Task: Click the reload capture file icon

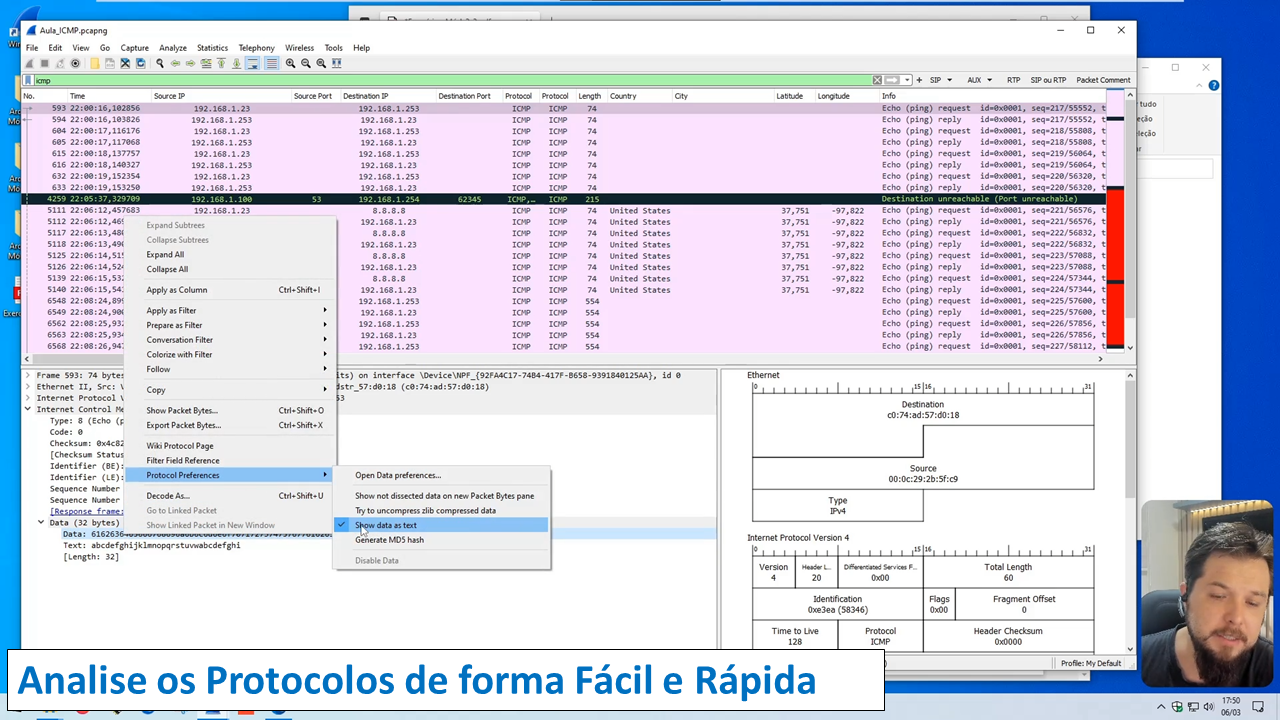Action: coord(140,63)
